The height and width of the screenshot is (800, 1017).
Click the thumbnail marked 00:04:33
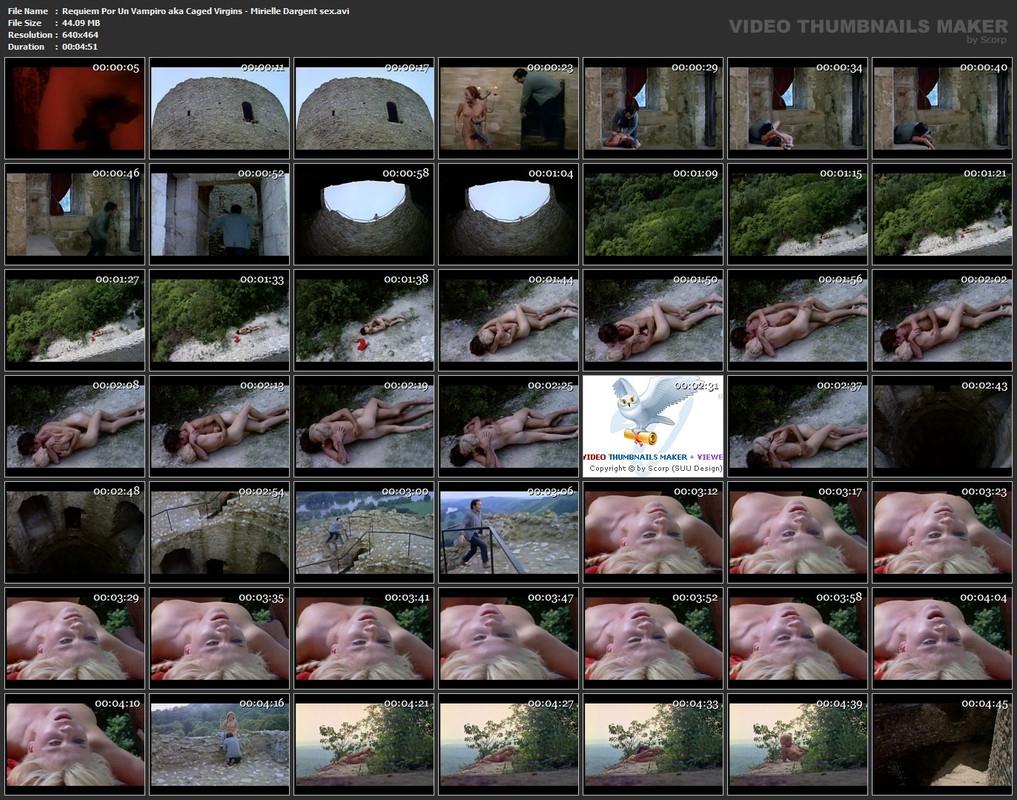click(x=653, y=744)
